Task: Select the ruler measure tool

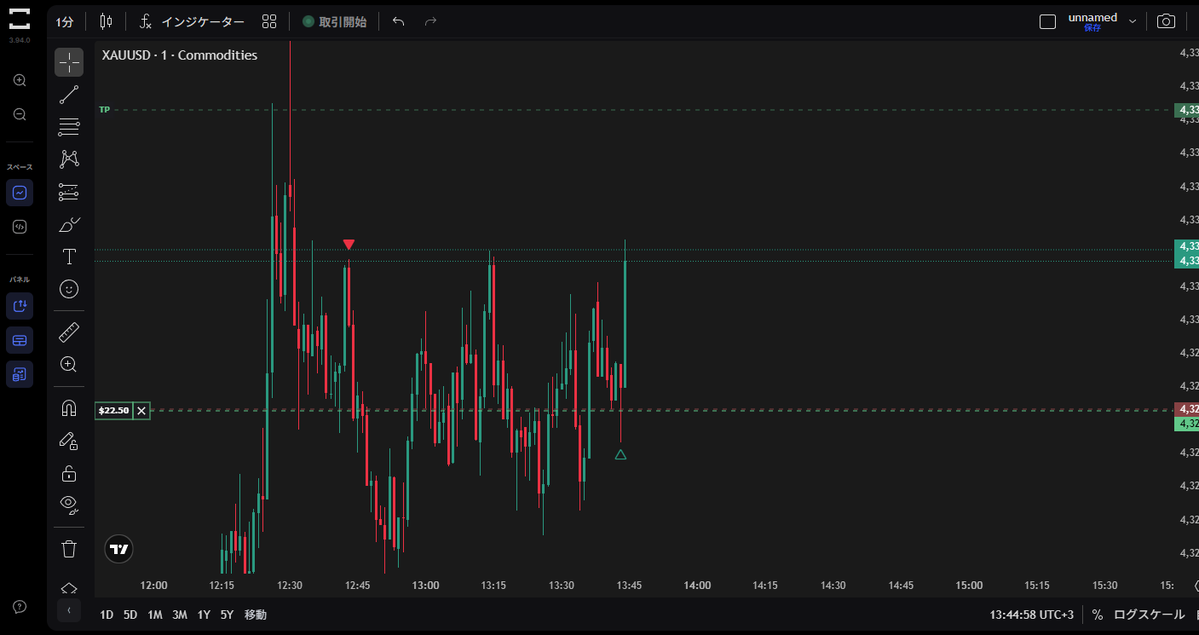Action: point(69,332)
